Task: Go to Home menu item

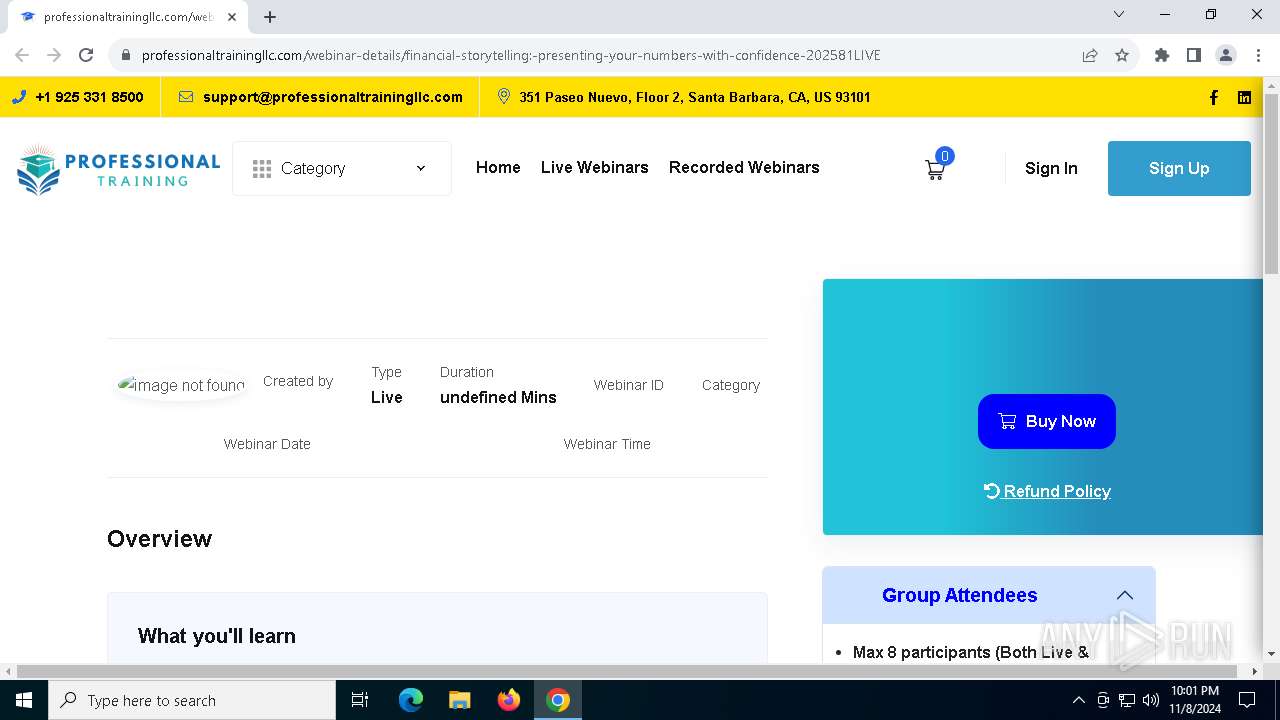Action: coord(498,167)
